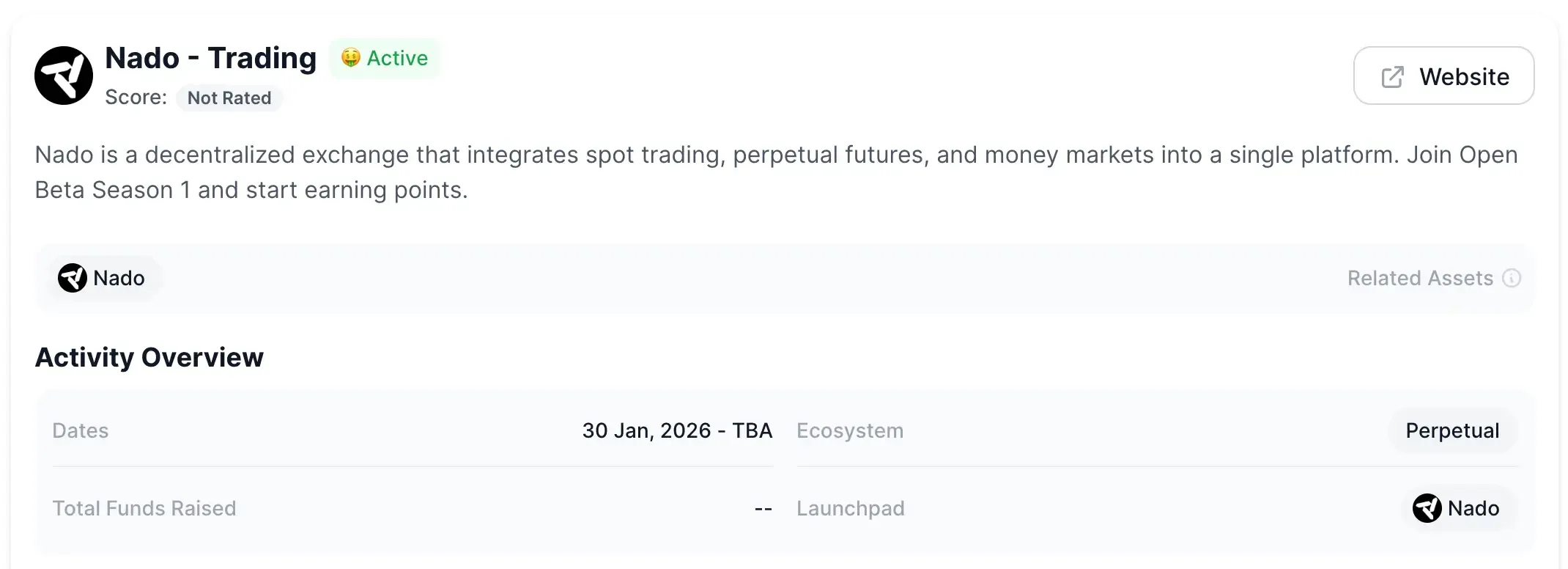Click the Ecosystem row label
The height and width of the screenshot is (569, 1568).
point(850,430)
